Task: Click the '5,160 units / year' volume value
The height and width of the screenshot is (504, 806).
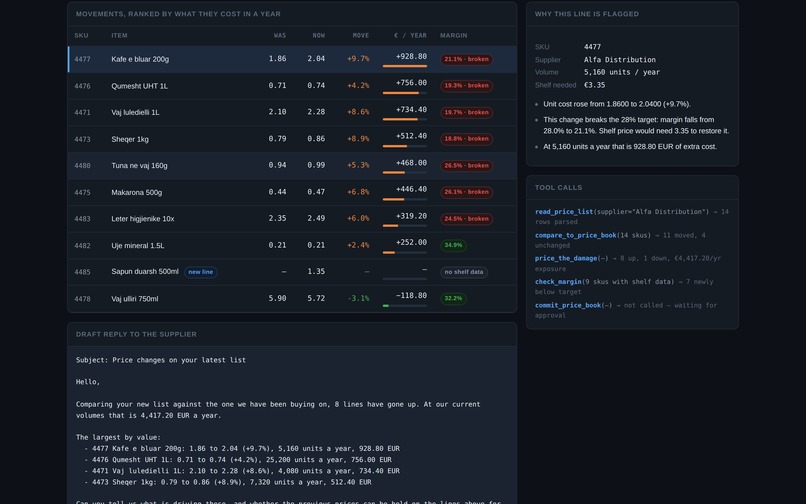Action: tap(621, 72)
